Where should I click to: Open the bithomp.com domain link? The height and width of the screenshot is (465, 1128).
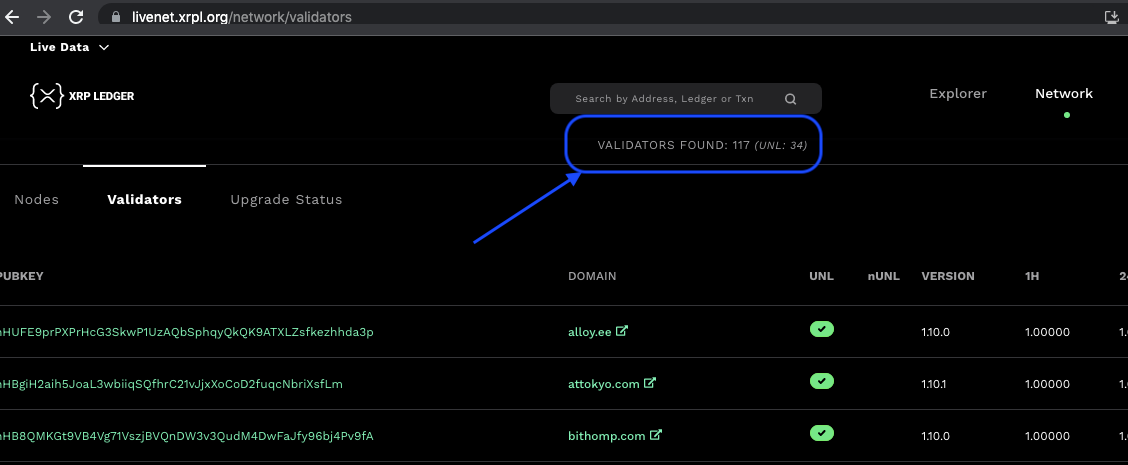(606, 435)
